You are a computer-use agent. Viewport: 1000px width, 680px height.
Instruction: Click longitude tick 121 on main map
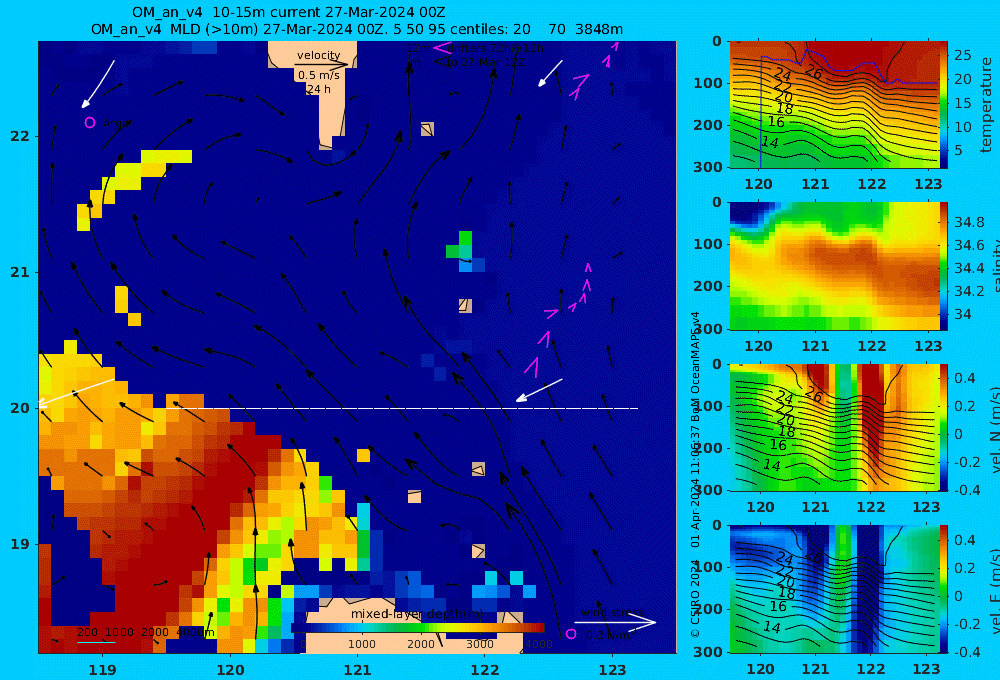(x=357, y=670)
